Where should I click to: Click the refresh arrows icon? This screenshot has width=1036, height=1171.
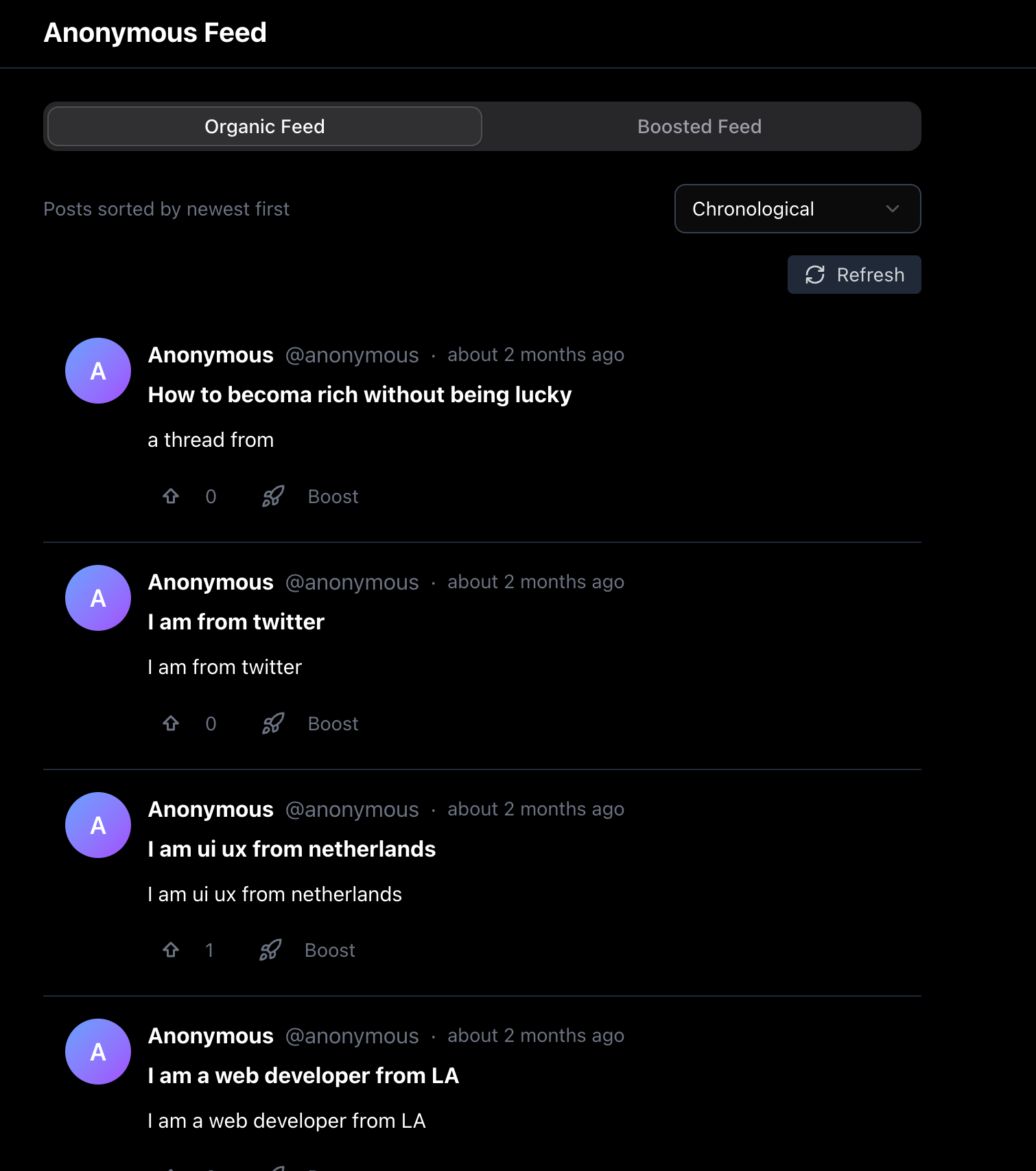815,275
